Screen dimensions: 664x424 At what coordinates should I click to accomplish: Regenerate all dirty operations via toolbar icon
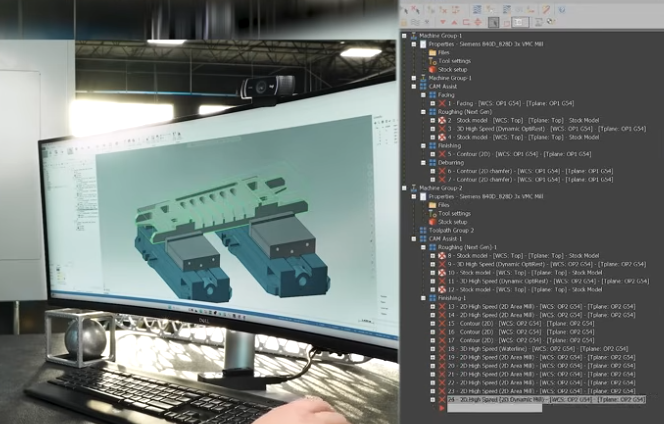[443, 9]
